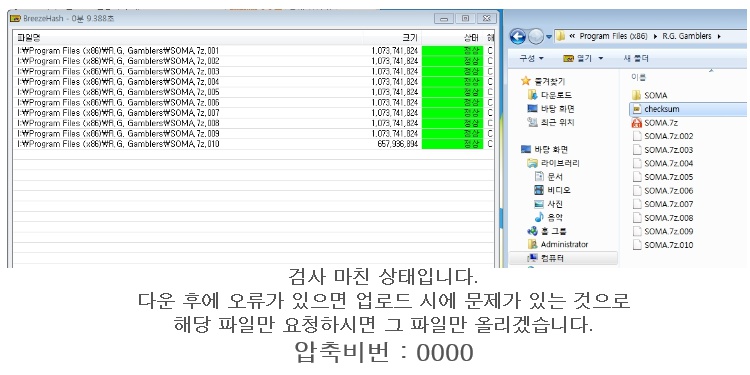Open the 구성 dropdown menu

click(532, 58)
